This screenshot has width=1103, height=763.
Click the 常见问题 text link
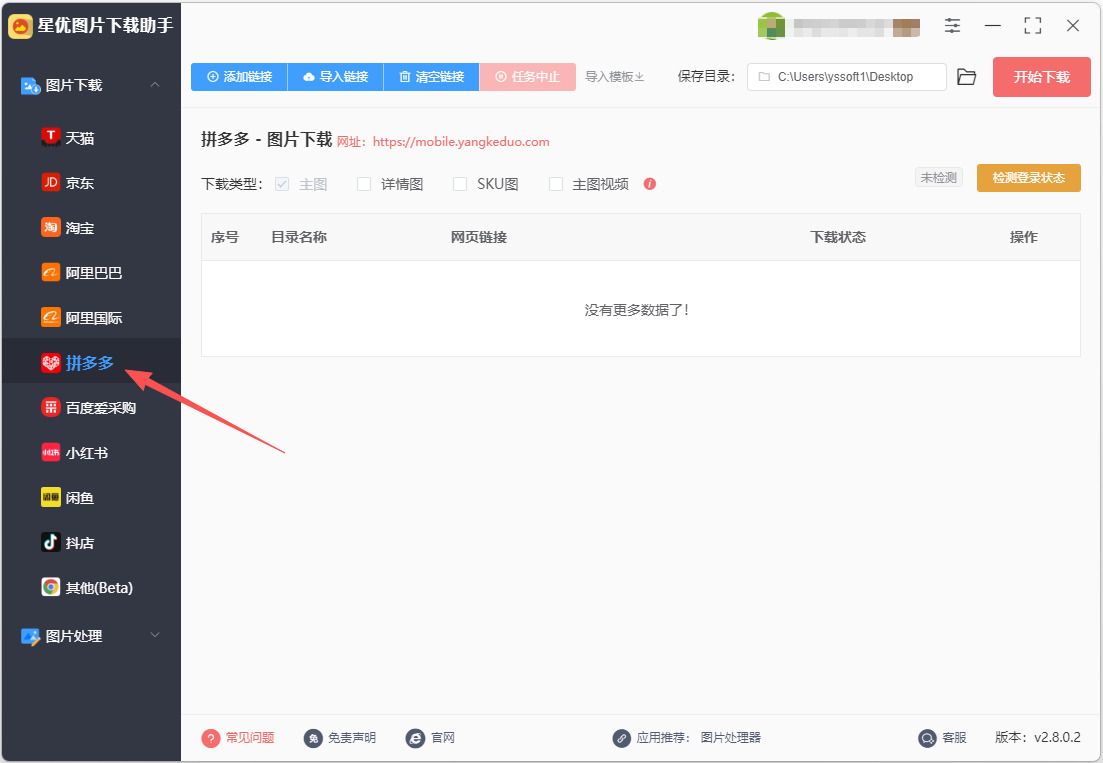pyautogui.click(x=250, y=738)
